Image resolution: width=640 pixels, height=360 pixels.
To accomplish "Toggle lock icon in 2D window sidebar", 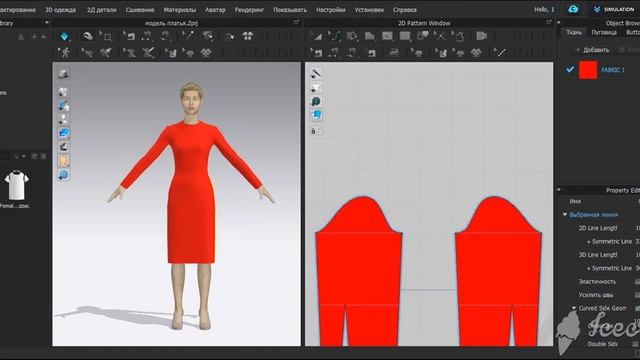I will [x=315, y=130].
